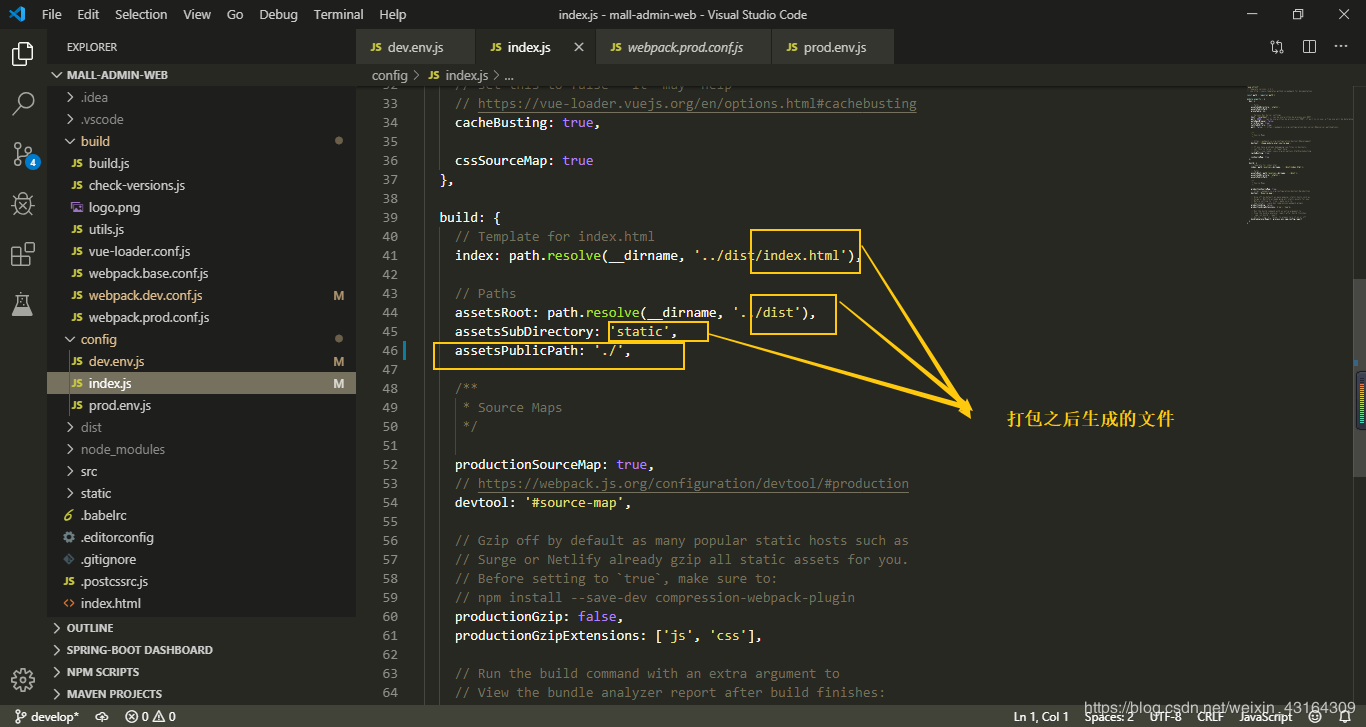This screenshot has height=727, width=1366.
Task: Switch to the dev.env.js tab
Action: coord(415,47)
